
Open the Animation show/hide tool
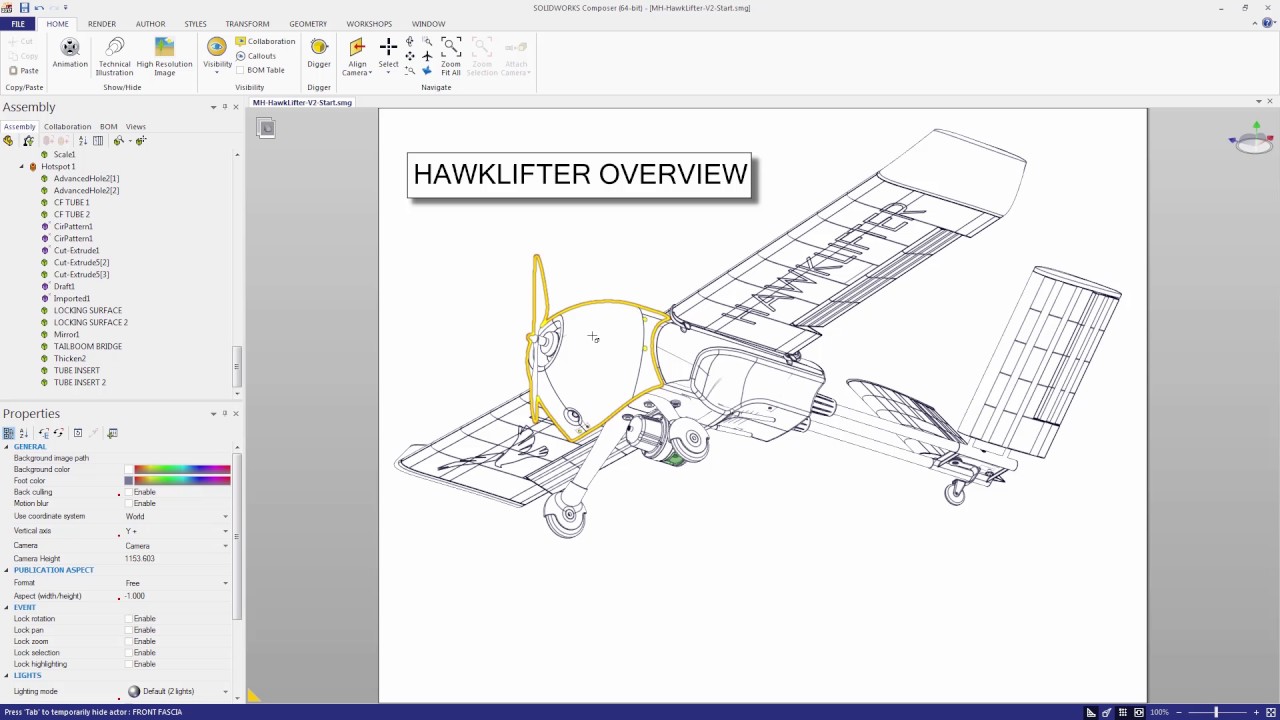pos(70,54)
